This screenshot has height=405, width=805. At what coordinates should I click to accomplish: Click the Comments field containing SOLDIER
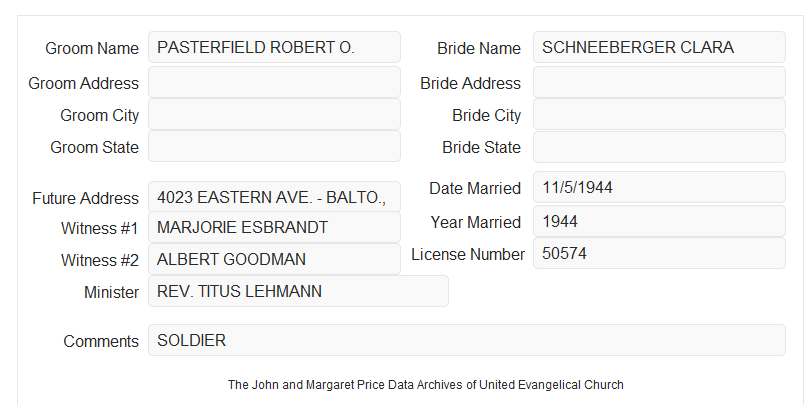pyautogui.click(x=467, y=340)
